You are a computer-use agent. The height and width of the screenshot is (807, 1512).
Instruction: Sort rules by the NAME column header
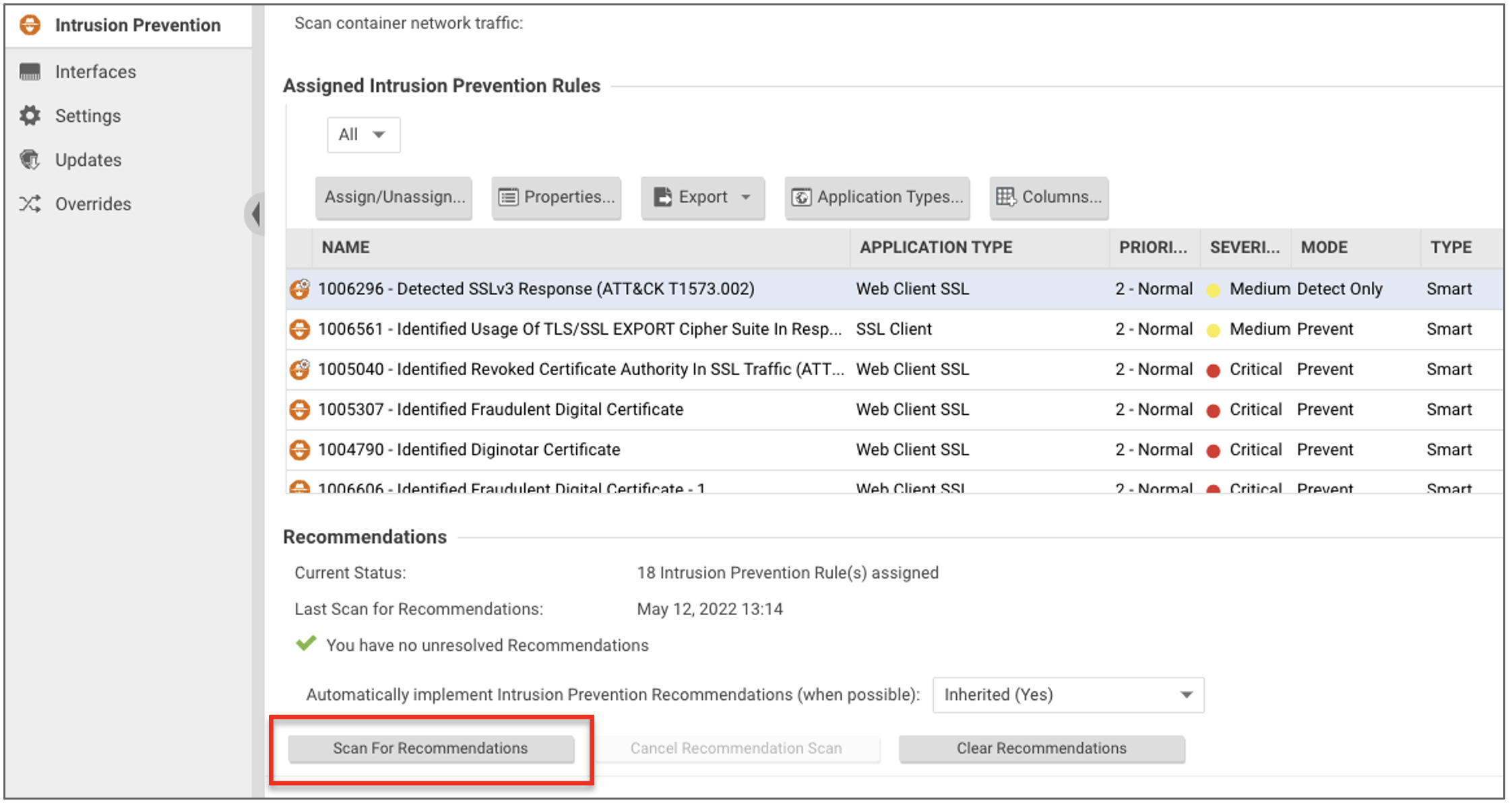(x=346, y=247)
